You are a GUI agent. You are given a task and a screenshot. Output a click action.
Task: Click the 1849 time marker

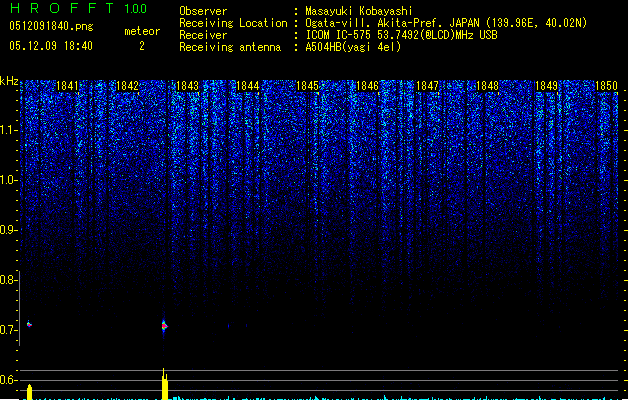coord(546,86)
